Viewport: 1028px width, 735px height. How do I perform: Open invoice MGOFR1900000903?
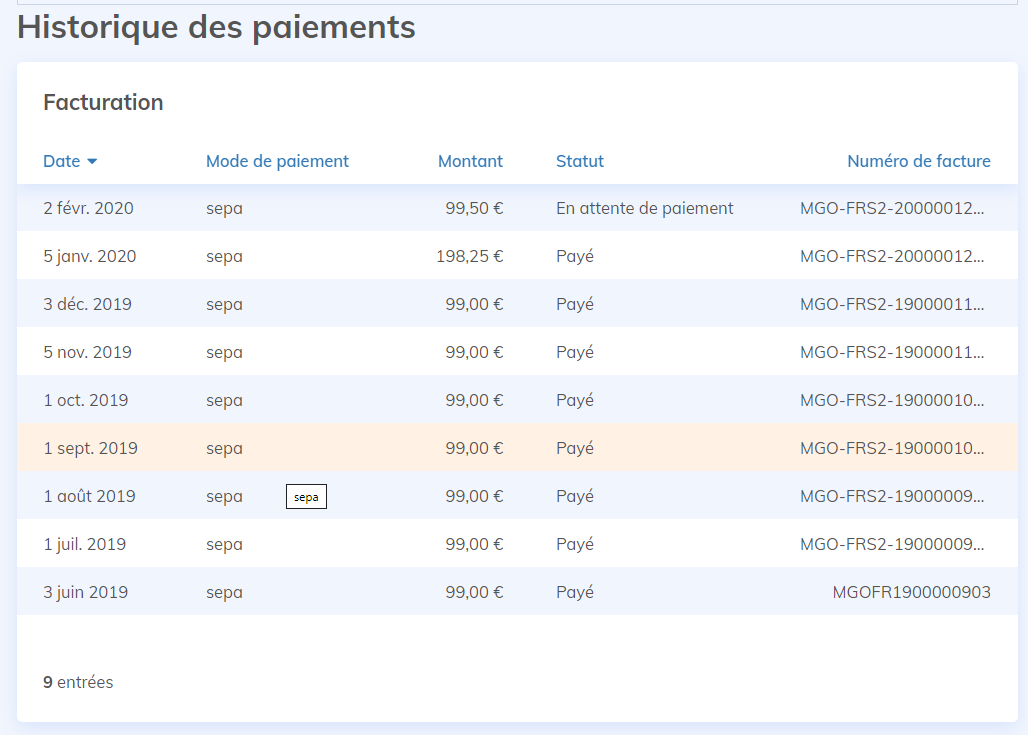point(911,593)
